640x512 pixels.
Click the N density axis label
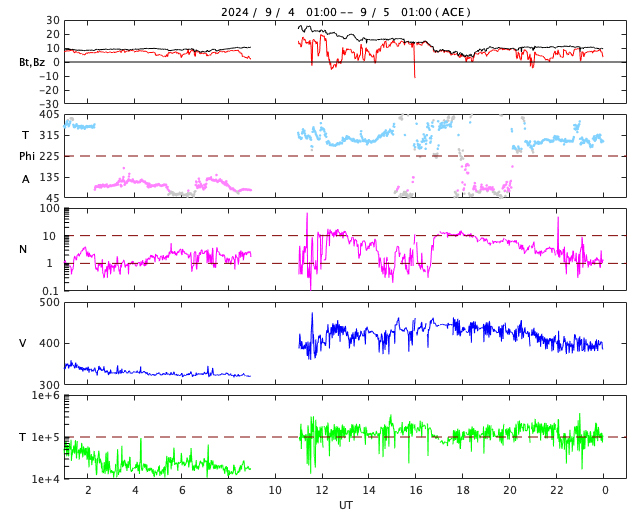tap(23, 249)
